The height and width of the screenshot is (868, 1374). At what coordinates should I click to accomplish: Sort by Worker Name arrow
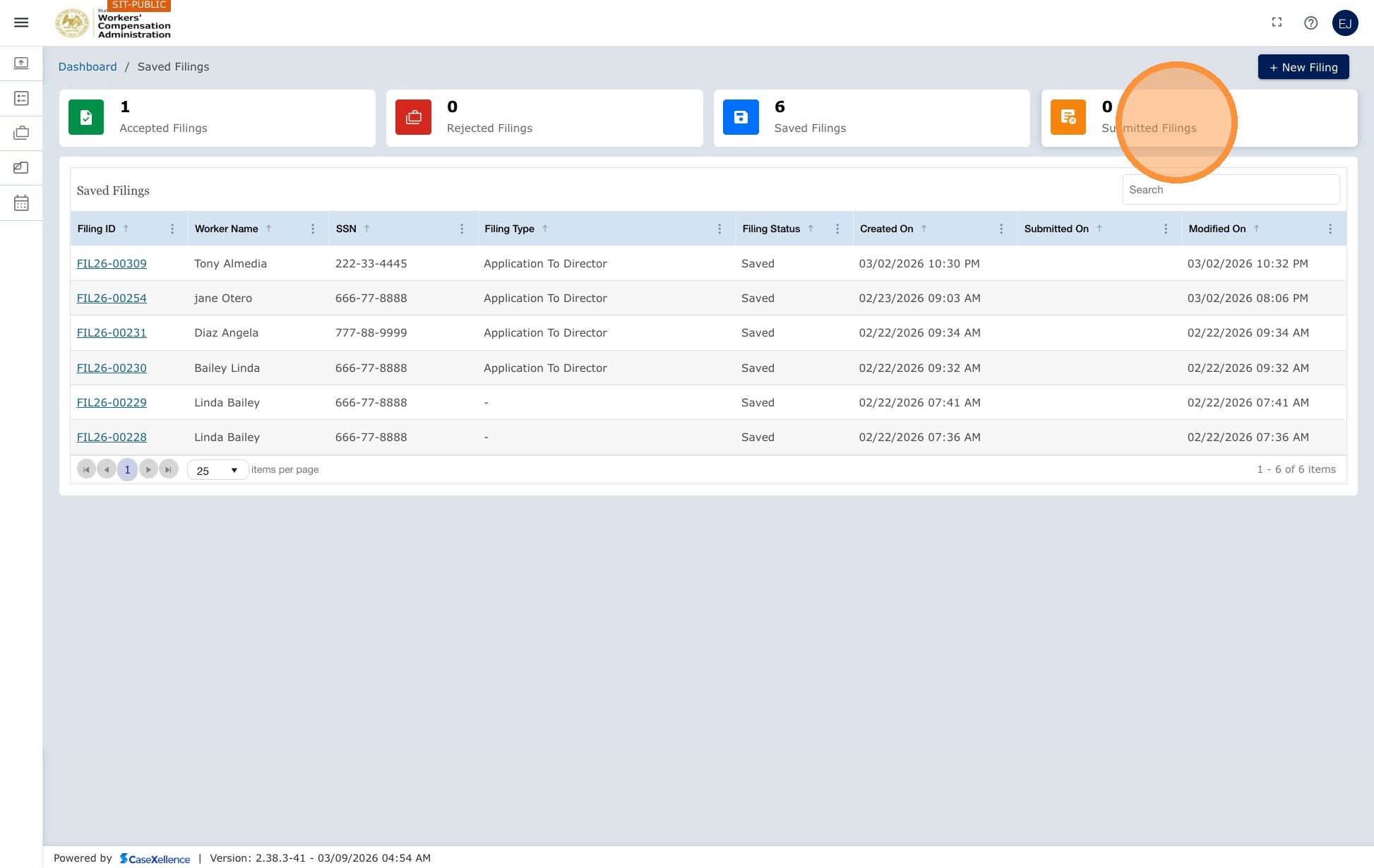coord(269,229)
